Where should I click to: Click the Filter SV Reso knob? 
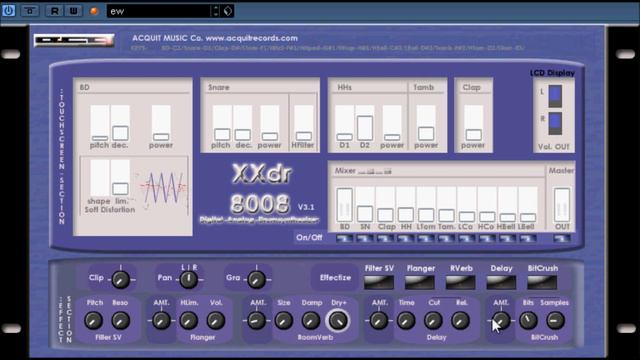(120, 321)
